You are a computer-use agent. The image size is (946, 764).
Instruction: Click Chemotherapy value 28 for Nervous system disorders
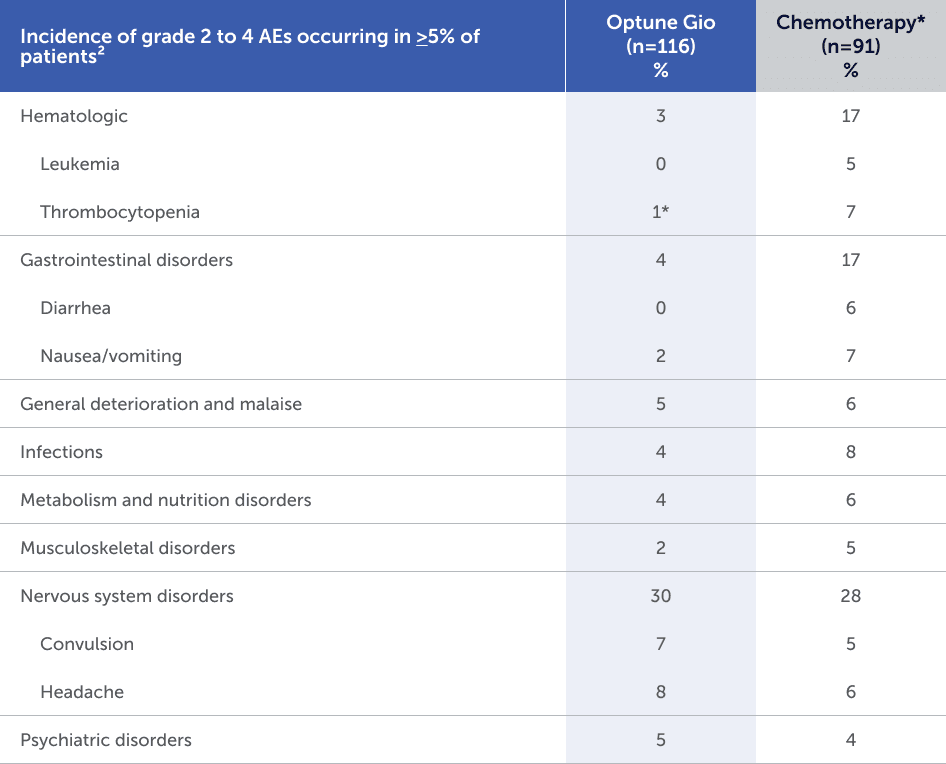(x=850, y=596)
